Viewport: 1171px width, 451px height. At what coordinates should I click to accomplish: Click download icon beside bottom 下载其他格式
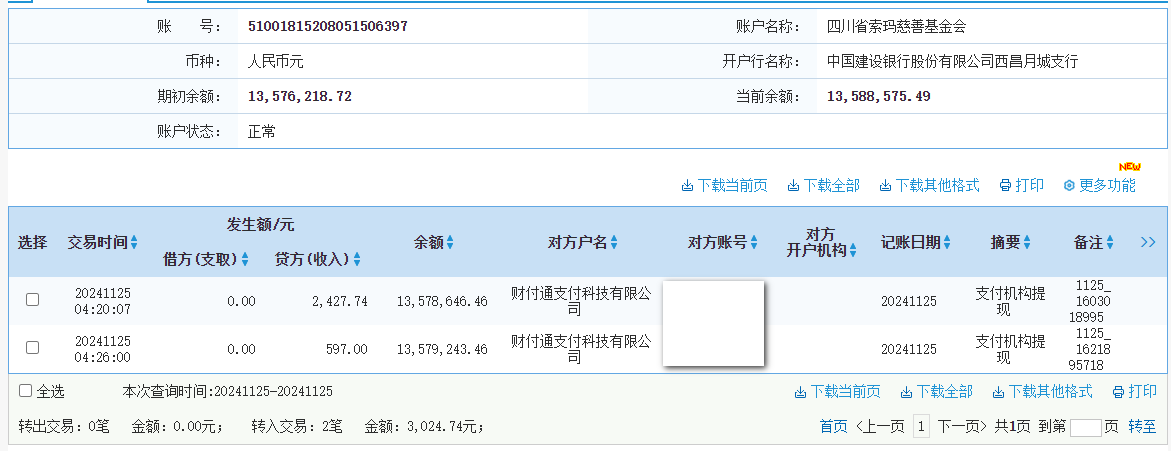998,392
